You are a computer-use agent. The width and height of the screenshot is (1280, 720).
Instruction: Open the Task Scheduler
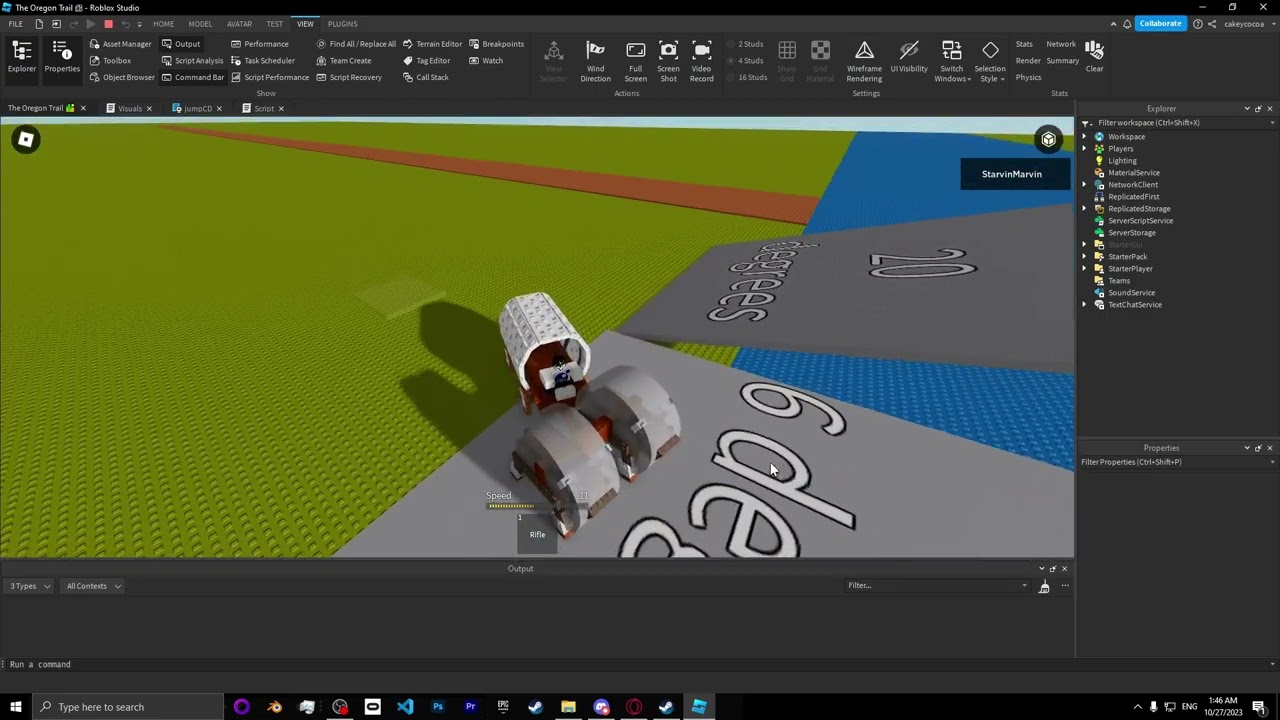(262, 60)
